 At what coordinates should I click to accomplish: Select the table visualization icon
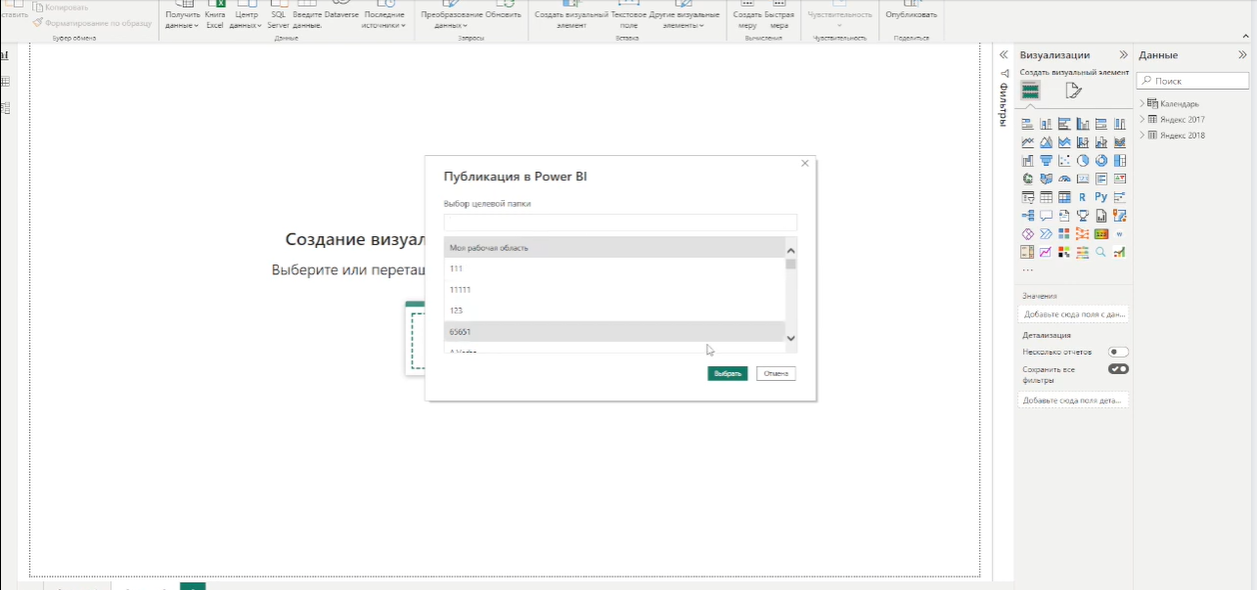[1046, 195]
